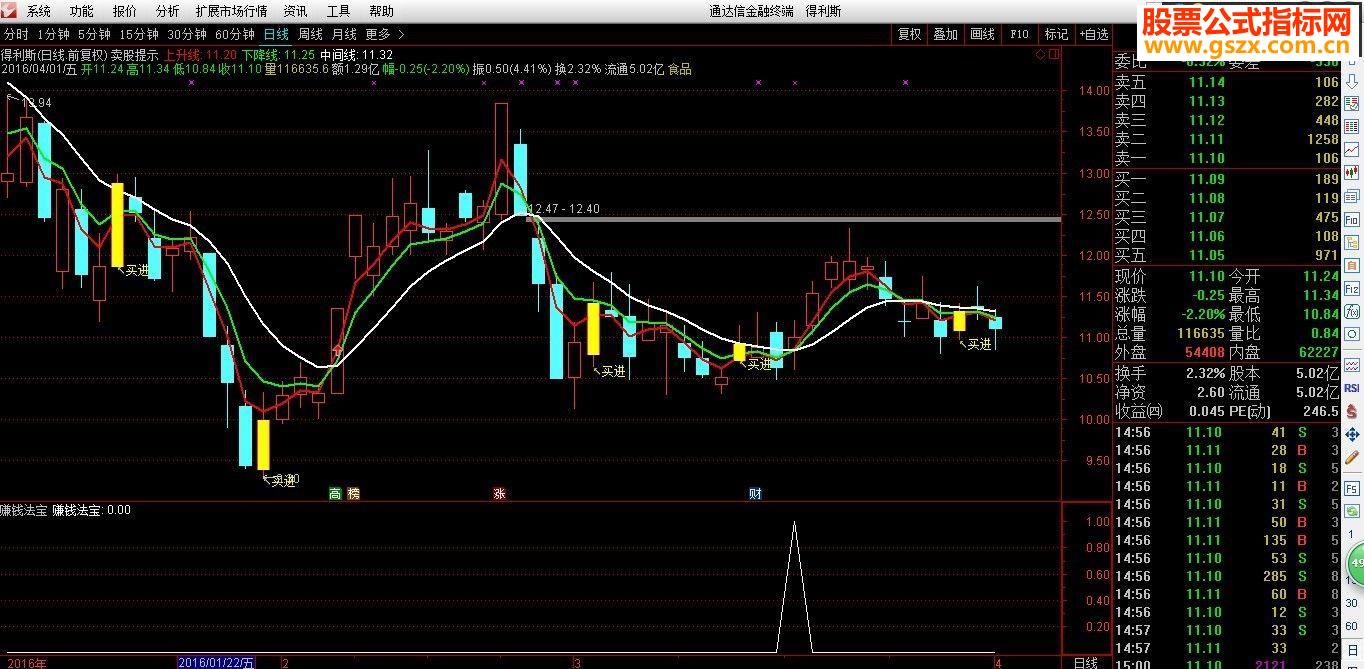The height and width of the screenshot is (669, 1364).
Task: Click the F10 button in chart toolbar
Action: [1019, 34]
